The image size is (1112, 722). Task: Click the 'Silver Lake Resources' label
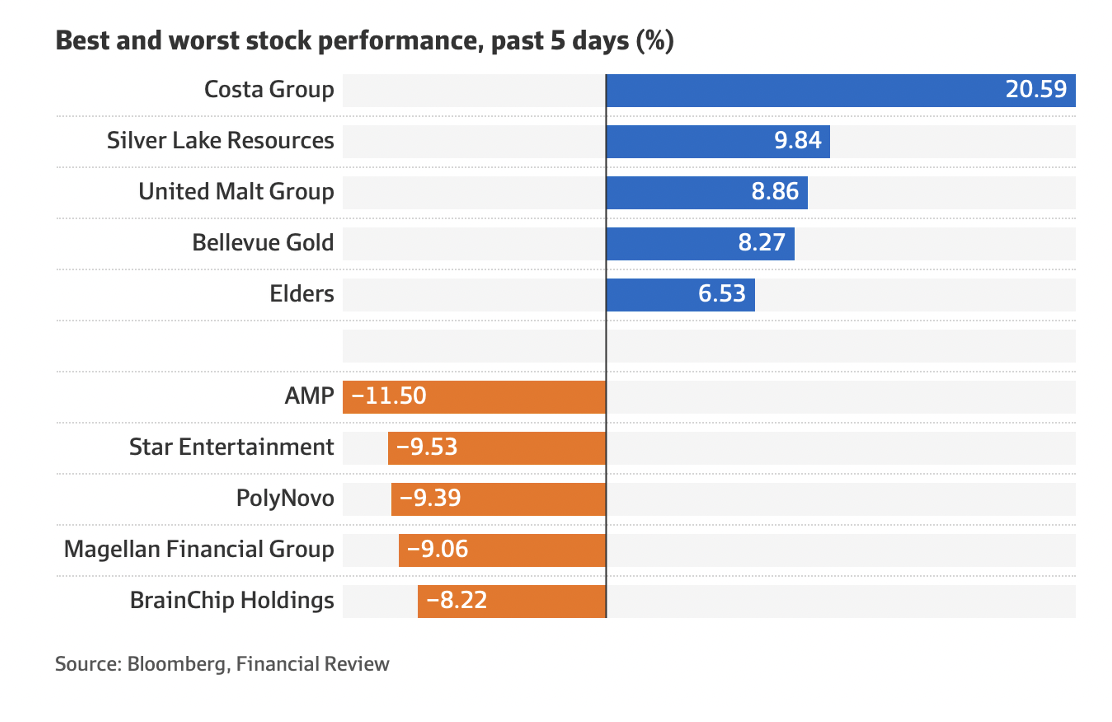click(220, 141)
